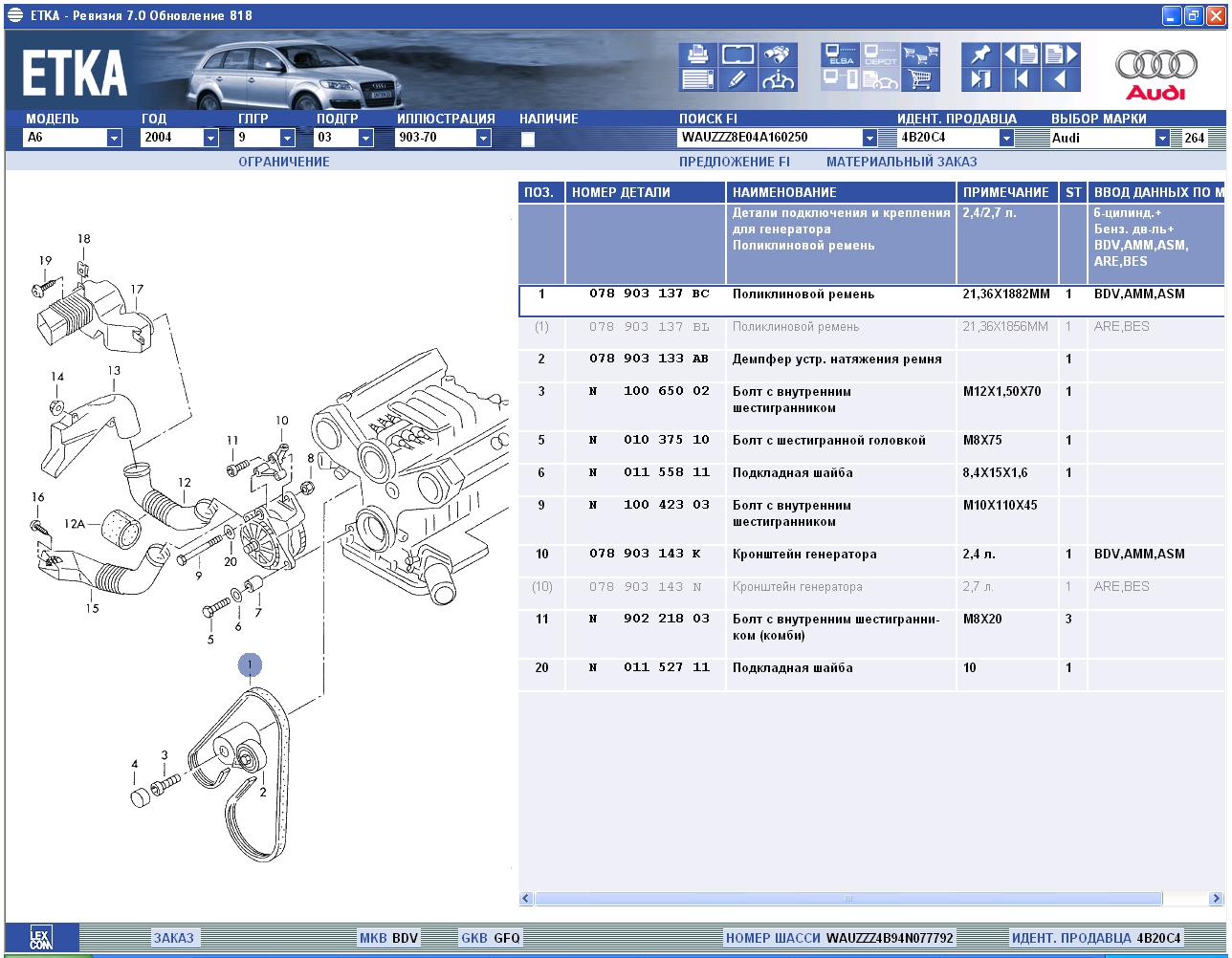This screenshot has height=958, width=1232.
Task: Expand the Поиск FI VIN dropdown
Action: 869,138
